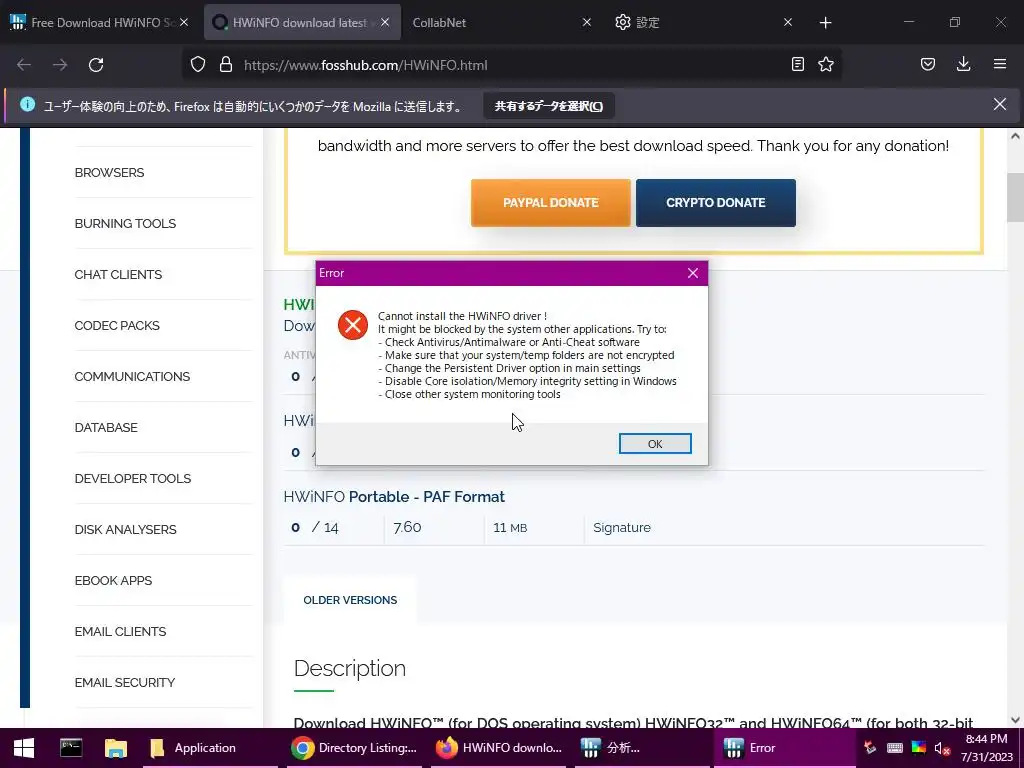Open the DISK ANALYSERS category
The width and height of the screenshot is (1024, 768).
pyautogui.click(x=125, y=529)
